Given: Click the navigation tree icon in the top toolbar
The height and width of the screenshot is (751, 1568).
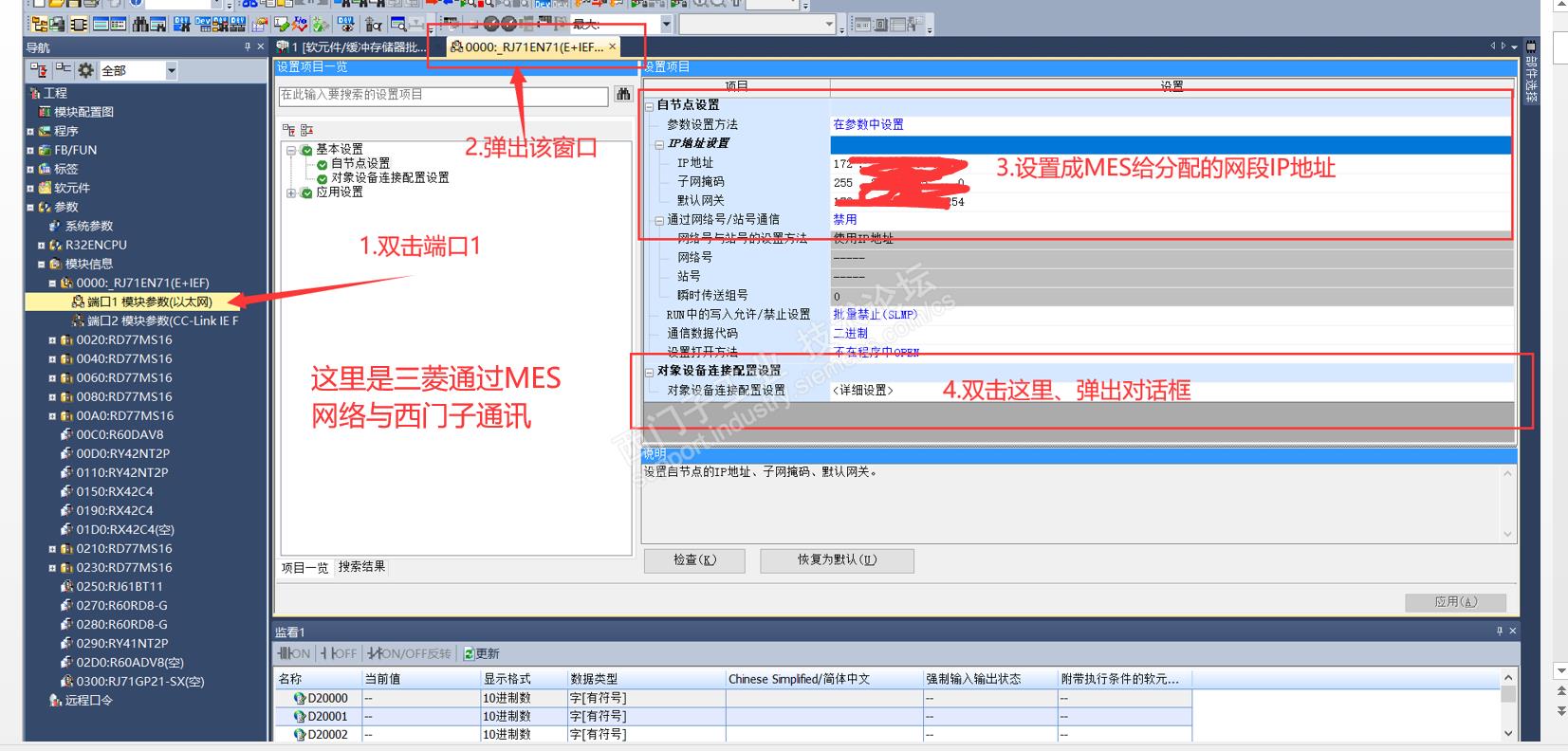Looking at the screenshot, I should click(x=39, y=25).
